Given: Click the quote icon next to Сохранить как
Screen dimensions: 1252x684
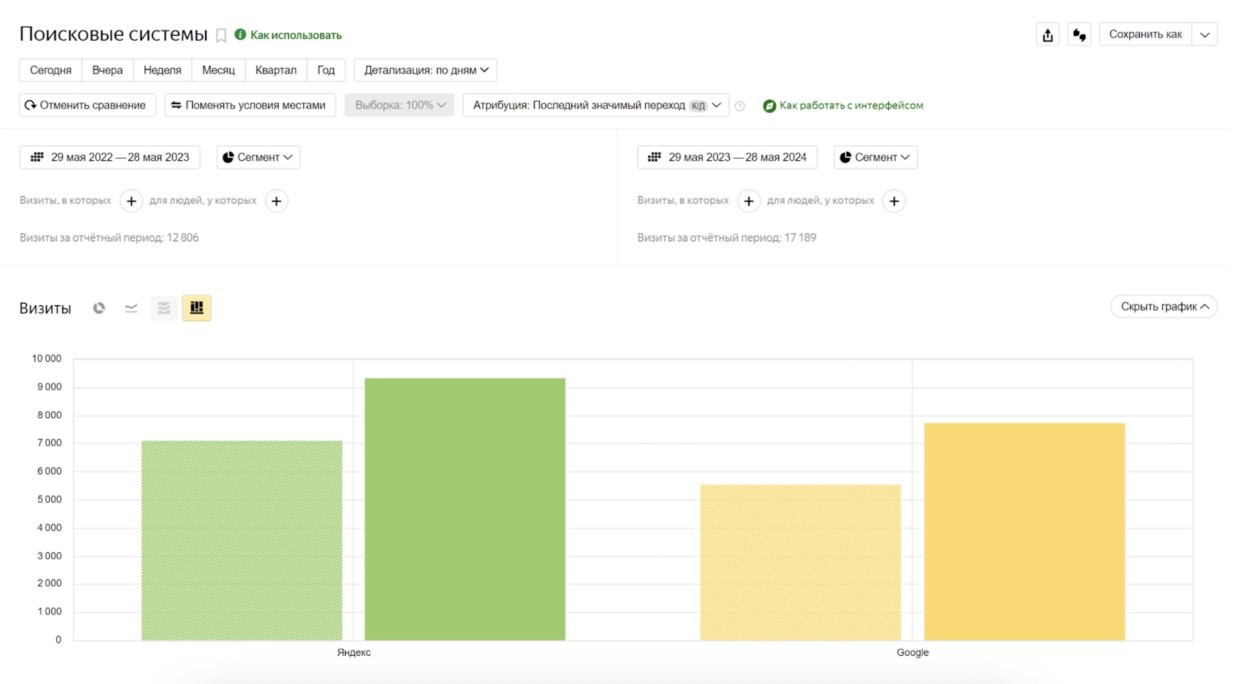Looking at the screenshot, I should [x=1079, y=35].
